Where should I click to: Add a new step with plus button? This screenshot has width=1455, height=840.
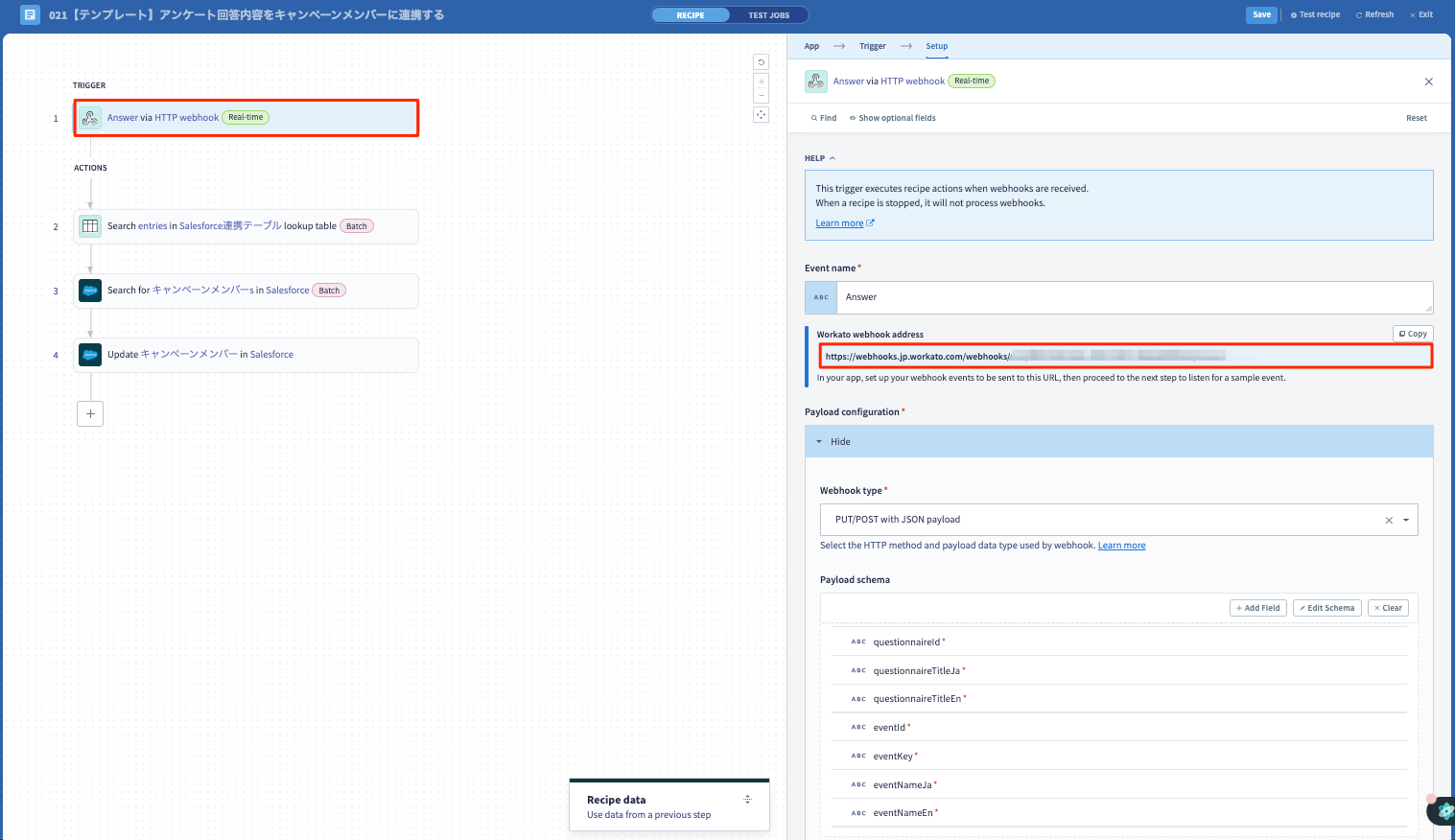[x=90, y=413]
